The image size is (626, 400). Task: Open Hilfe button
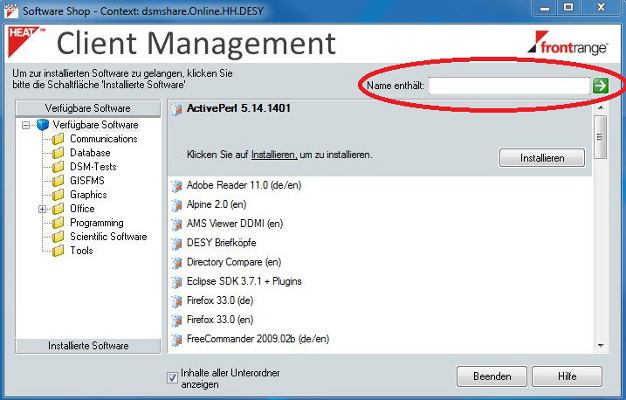coord(567,376)
